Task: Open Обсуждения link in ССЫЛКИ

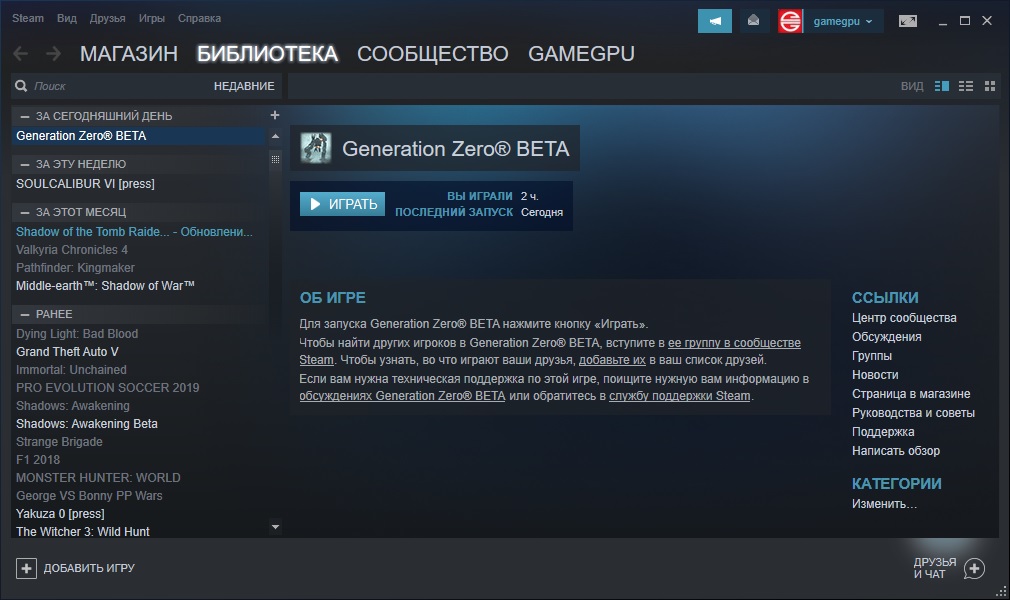Action: point(886,336)
